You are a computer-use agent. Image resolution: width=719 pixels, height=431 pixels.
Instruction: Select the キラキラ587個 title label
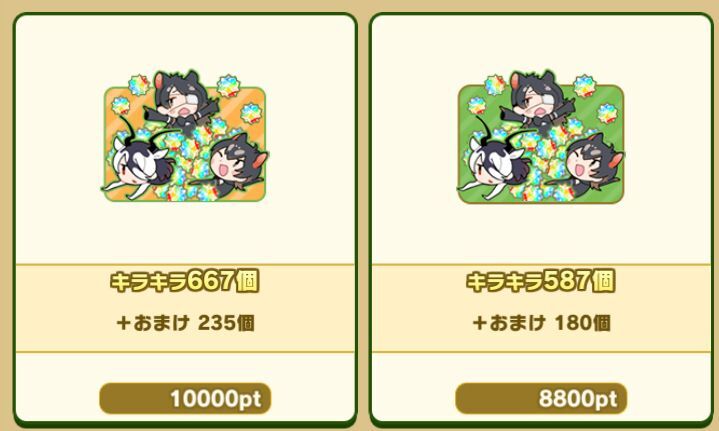click(540, 281)
